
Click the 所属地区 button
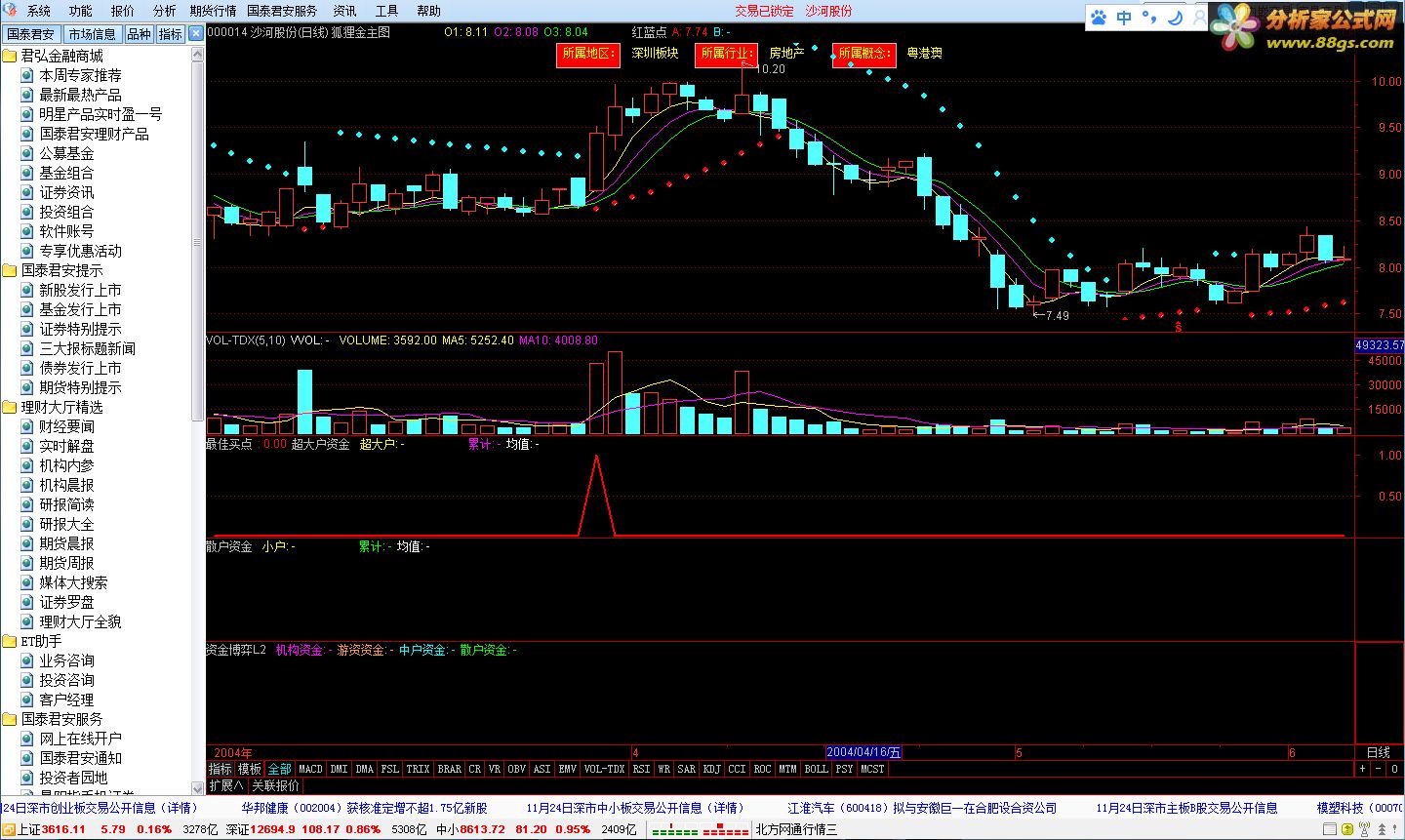[x=588, y=54]
